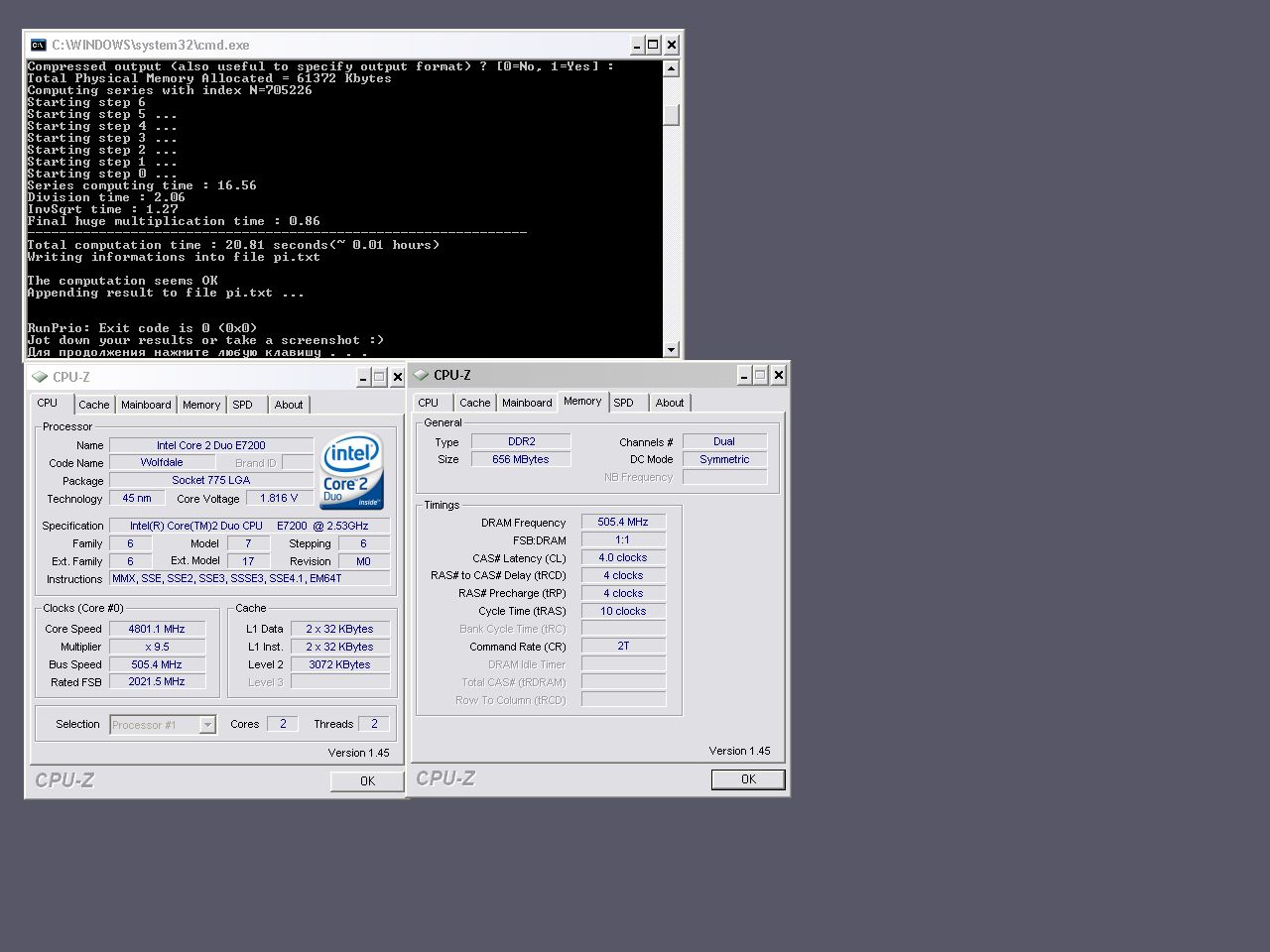The image size is (1270, 952).
Task: Minimize the cmd.exe window
Action: [x=637, y=45]
